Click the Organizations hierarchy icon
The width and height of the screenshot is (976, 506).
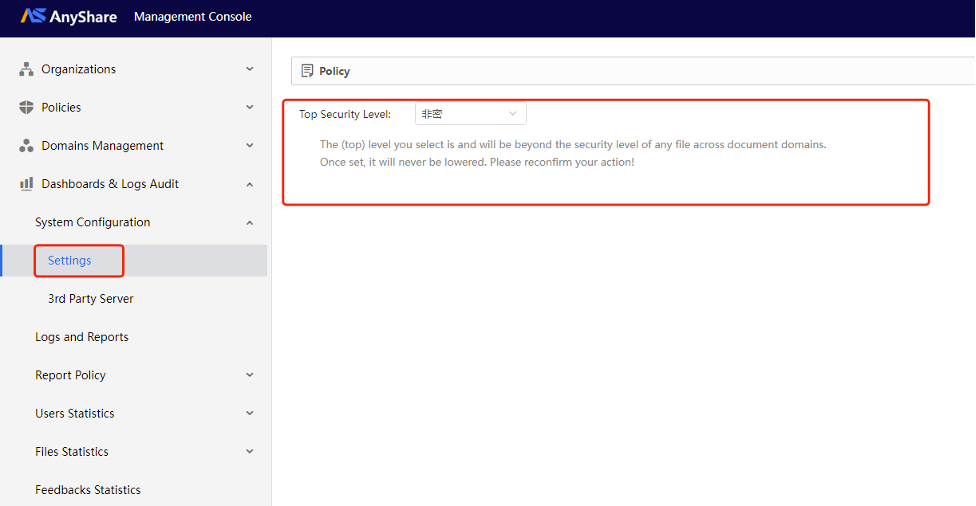coord(26,69)
